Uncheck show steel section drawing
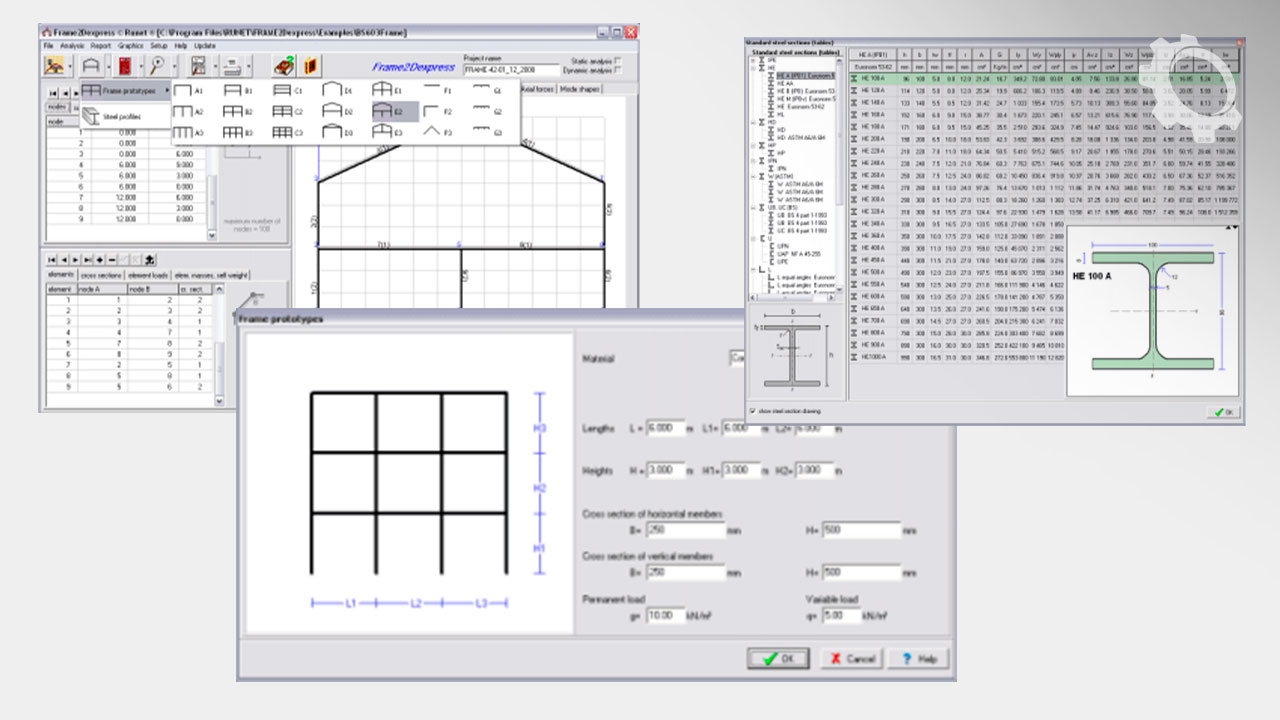The height and width of the screenshot is (720, 1280). coord(752,411)
